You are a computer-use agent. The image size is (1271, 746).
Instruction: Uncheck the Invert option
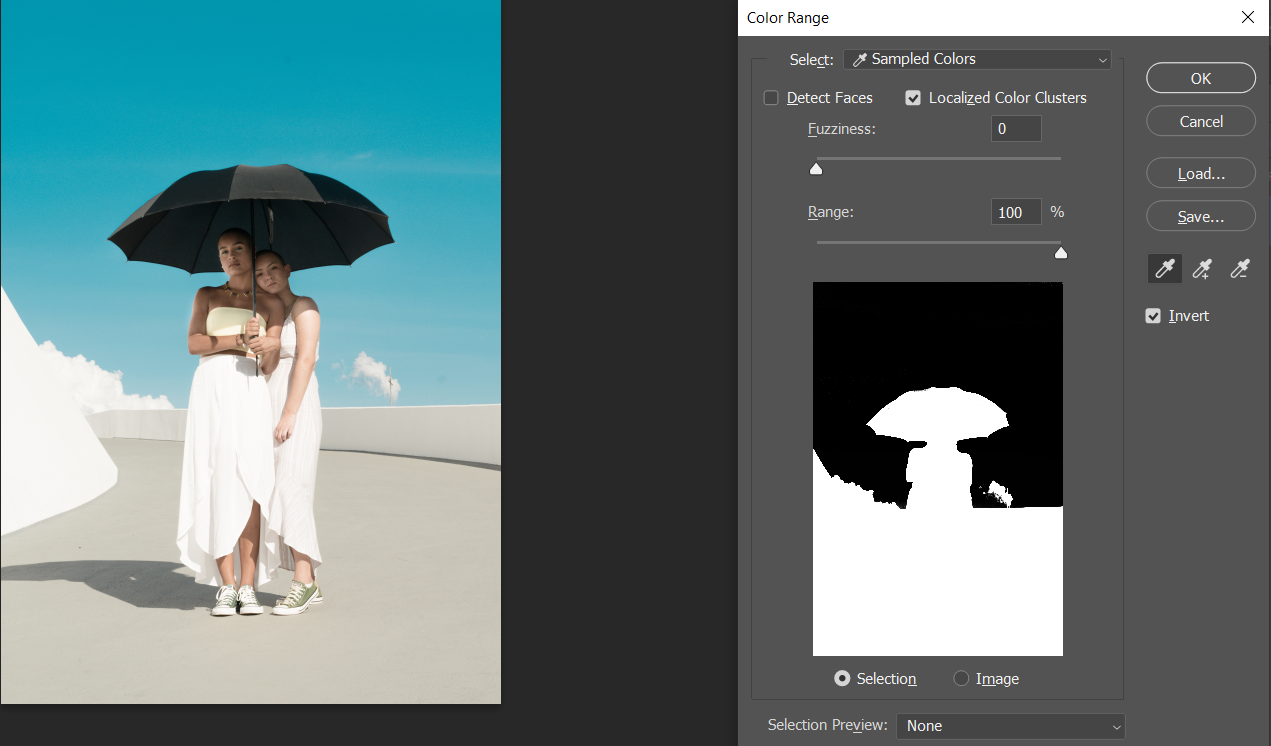tap(1153, 315)
